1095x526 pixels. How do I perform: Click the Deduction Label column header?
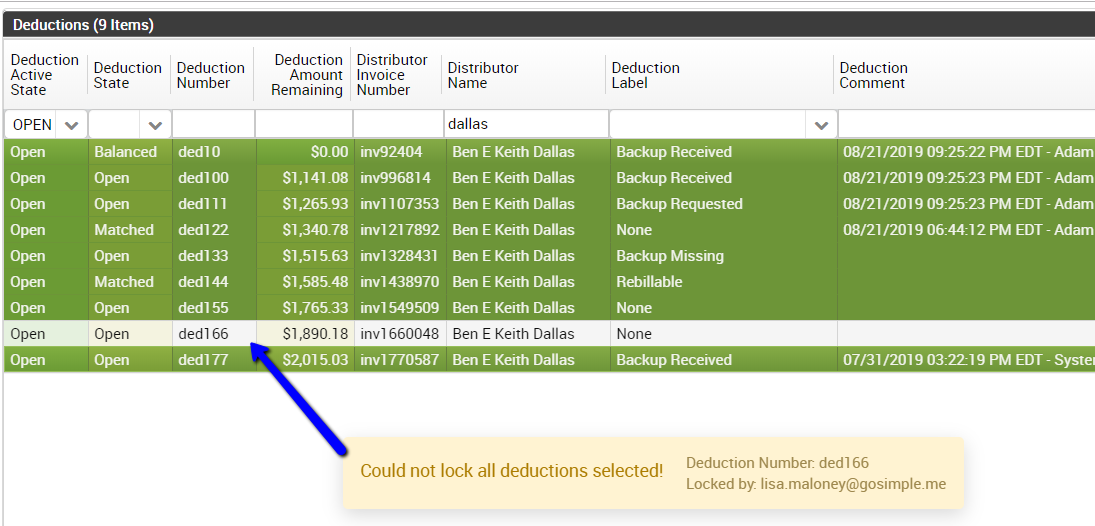point(645,75)
